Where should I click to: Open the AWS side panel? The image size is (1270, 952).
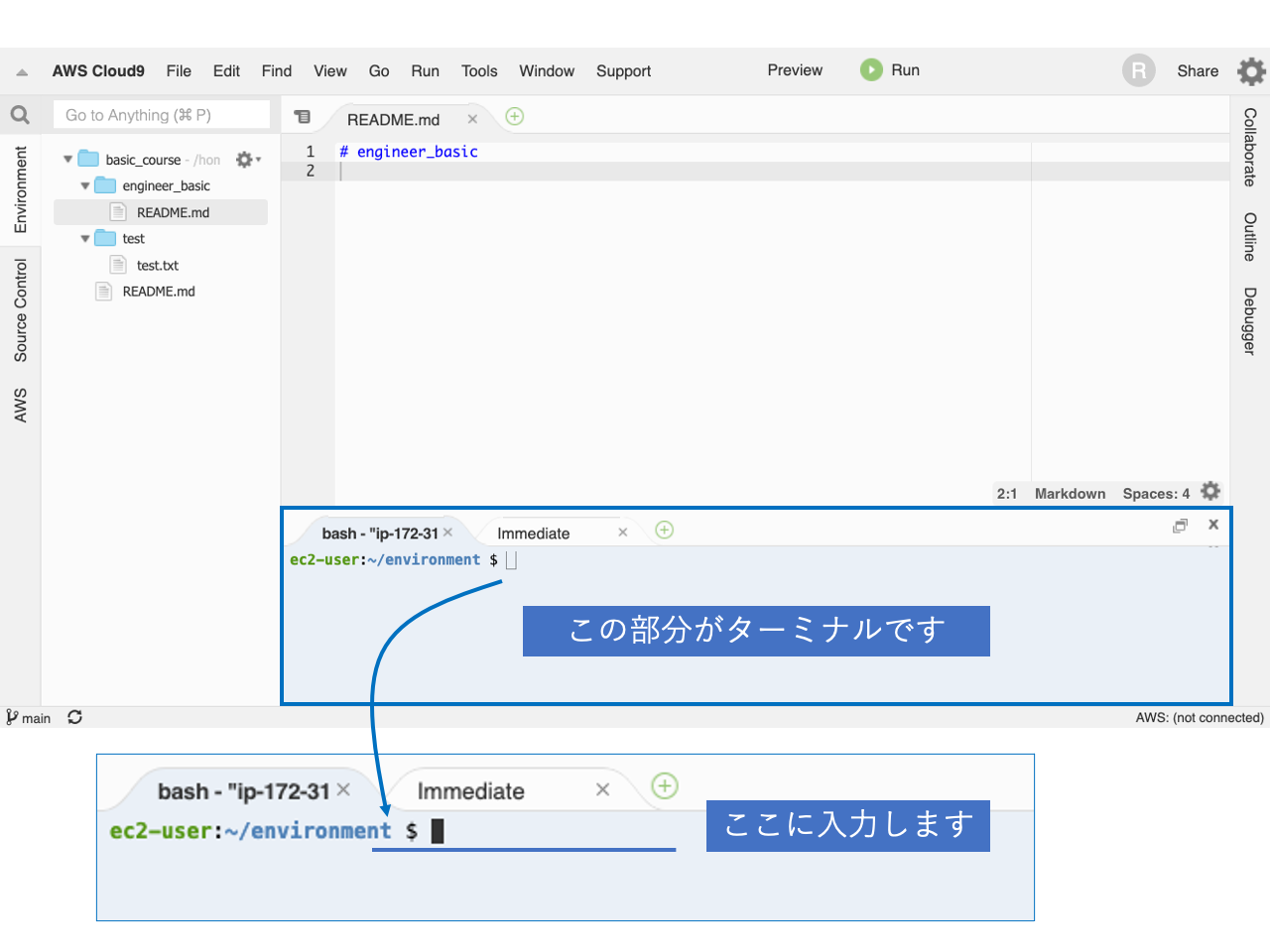pyautogui.click(x=21, y=406)
